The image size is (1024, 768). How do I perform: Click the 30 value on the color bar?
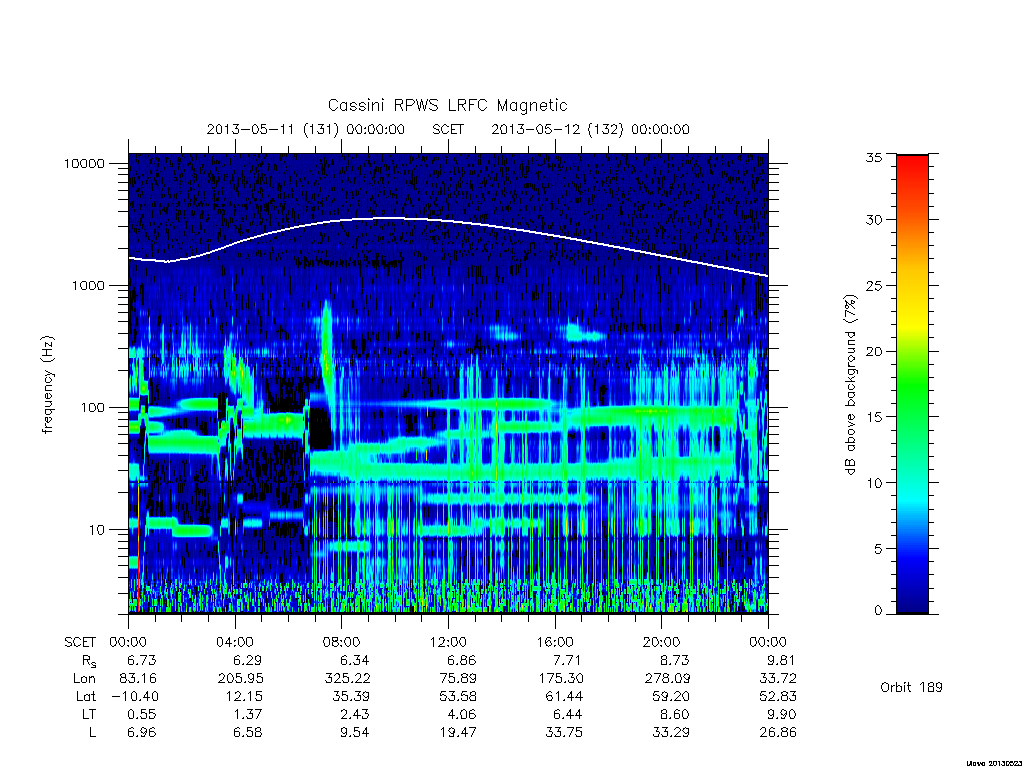[873, 219]
